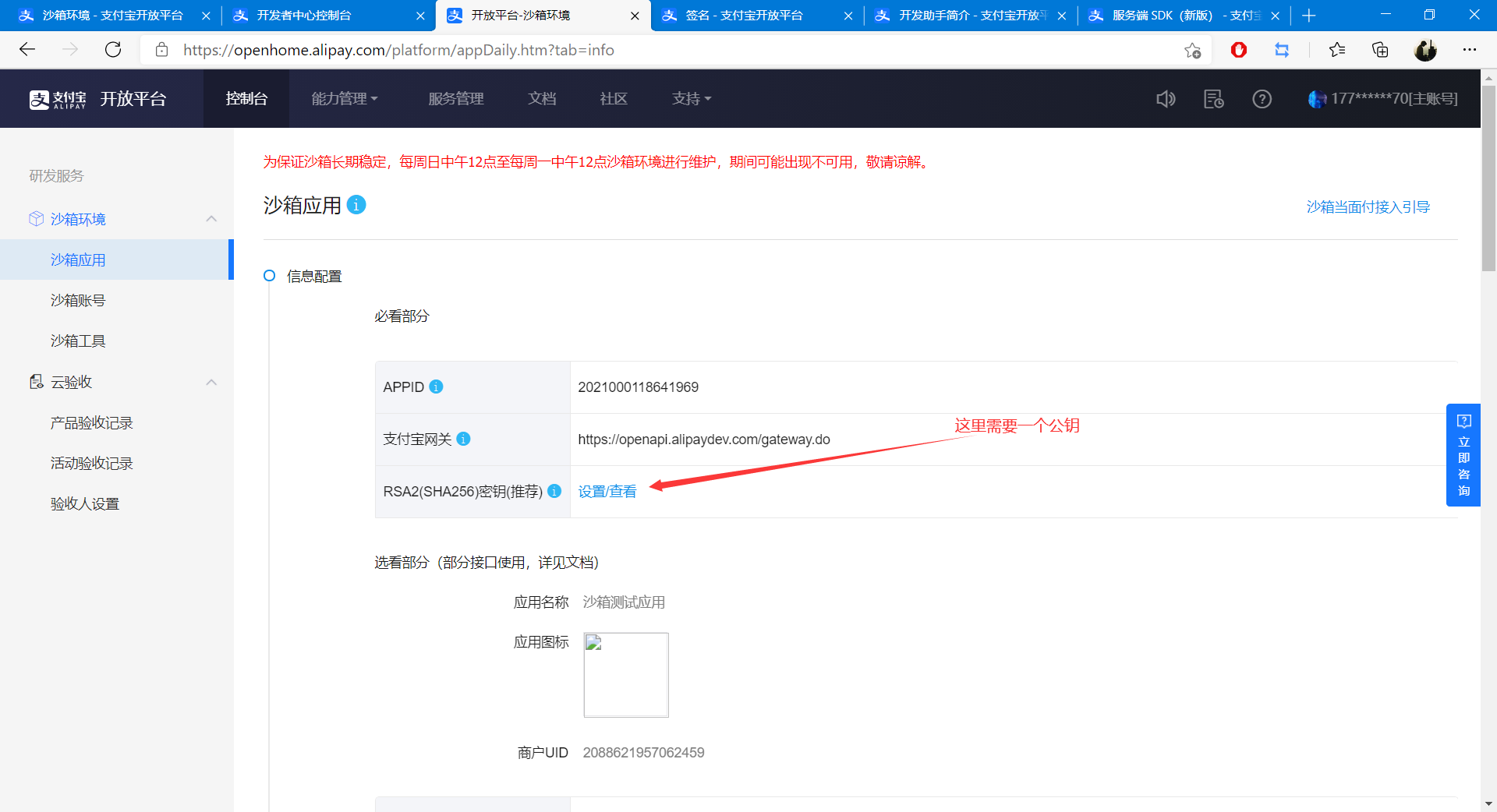Viewport: 1497px width, 812px height.
Task: Open the document list icon in header
Action: coord(1214,99)
